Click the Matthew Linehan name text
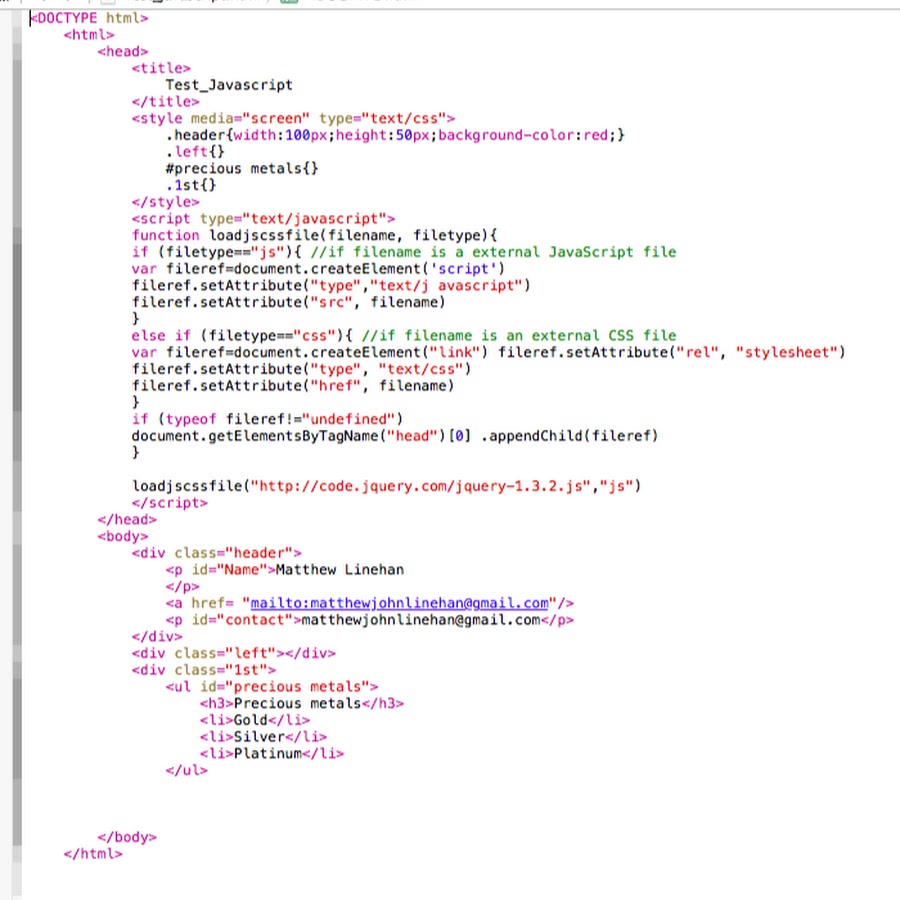This screenshot has width=900, height=900. pos(340,570)
